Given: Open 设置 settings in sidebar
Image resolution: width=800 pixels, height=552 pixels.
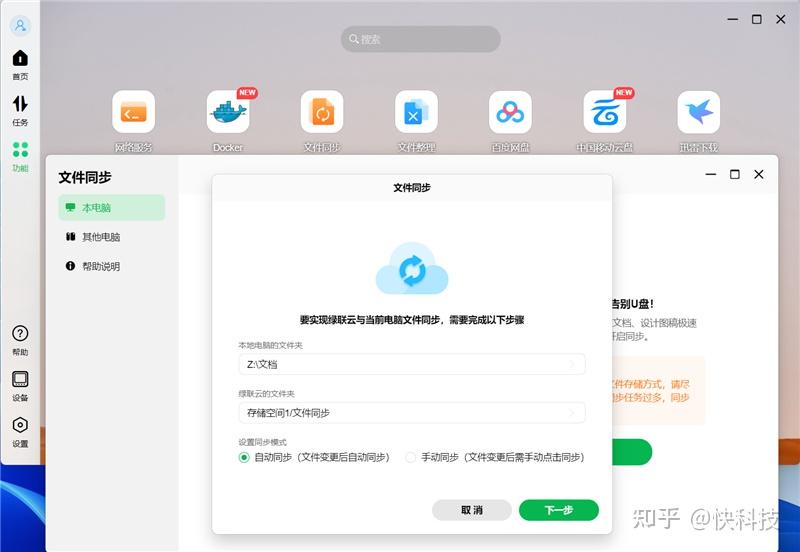Looking at the screenshot, I should [20, 432].
